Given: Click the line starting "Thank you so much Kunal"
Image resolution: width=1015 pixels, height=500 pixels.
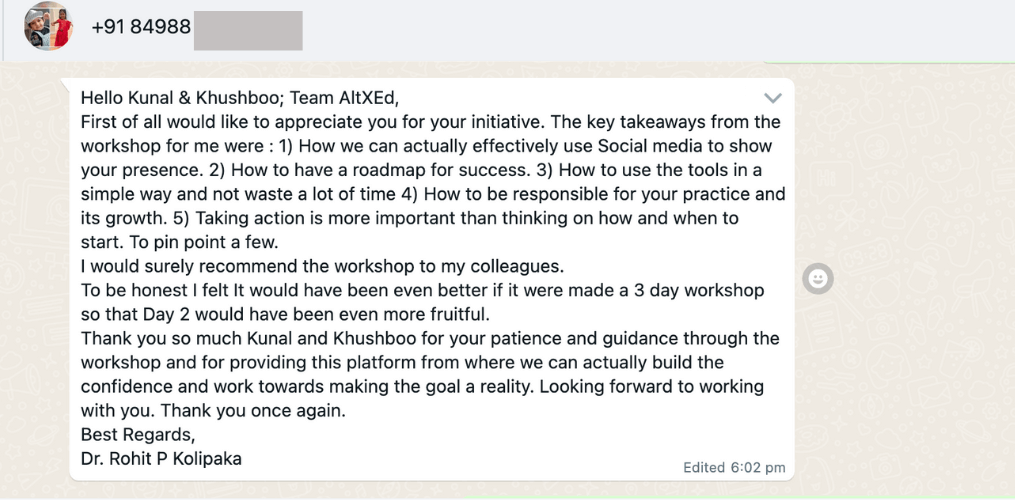Looking at the screenshot, I should pyautogui.click(x=430, y=338).
